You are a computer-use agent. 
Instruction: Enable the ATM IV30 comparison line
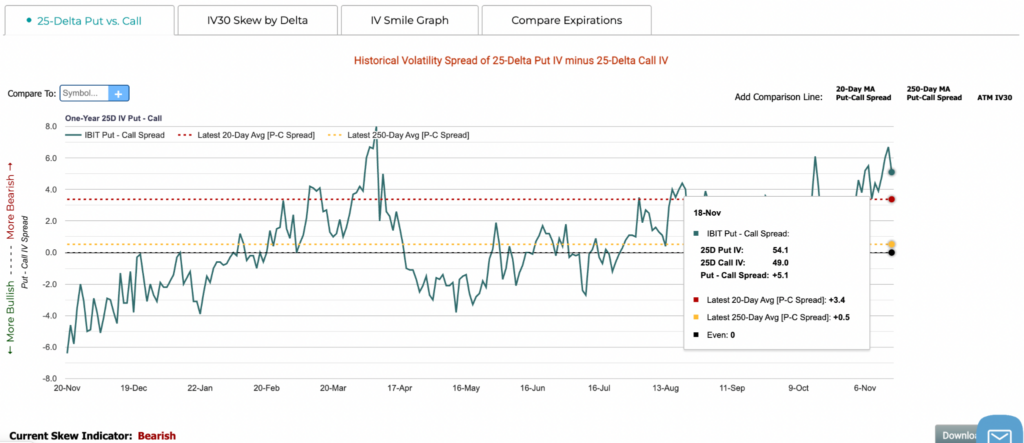(x=994, y=99)
